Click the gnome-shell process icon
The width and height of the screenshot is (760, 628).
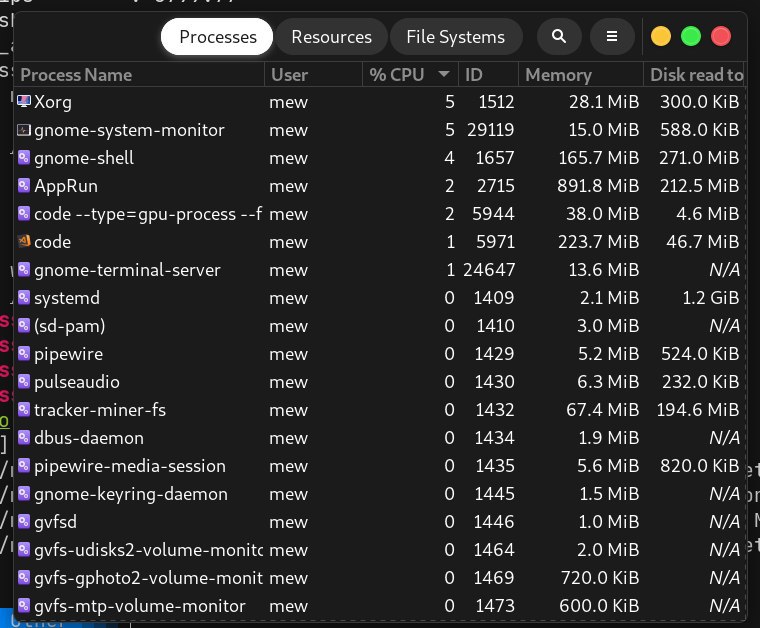[x=24, y=157]
